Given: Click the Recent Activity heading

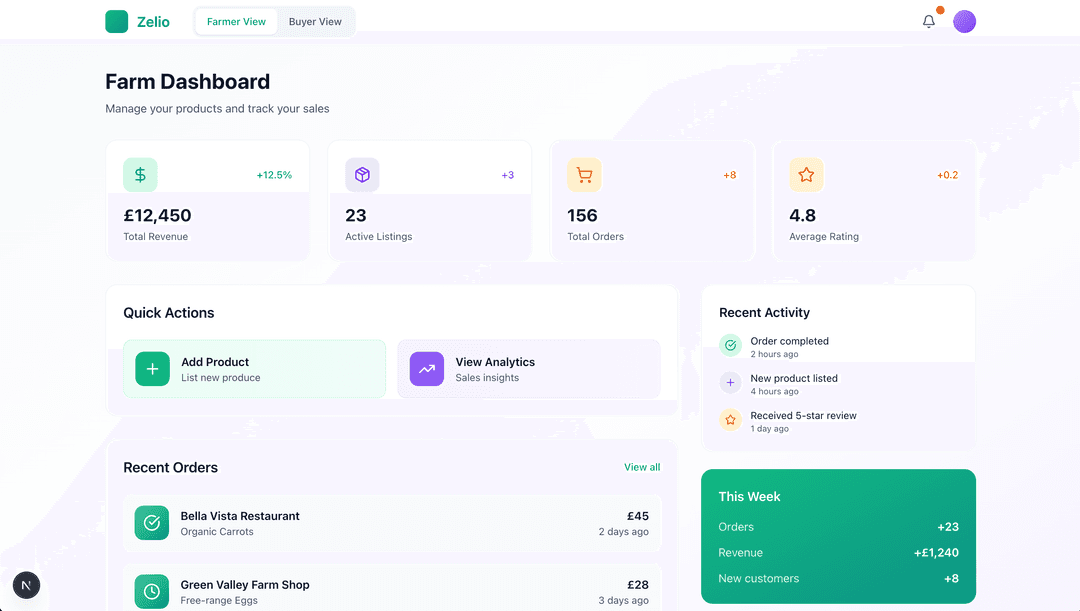Looking at the screenshot, I should click(x=765, y=313).
